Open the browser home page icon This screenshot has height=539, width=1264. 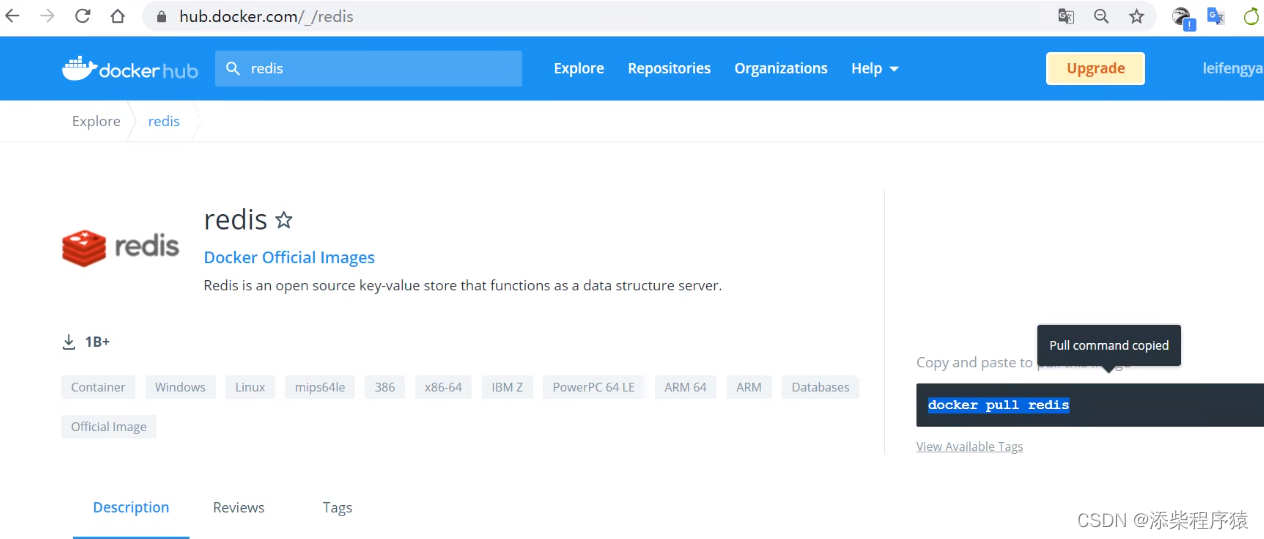(118, 16)
